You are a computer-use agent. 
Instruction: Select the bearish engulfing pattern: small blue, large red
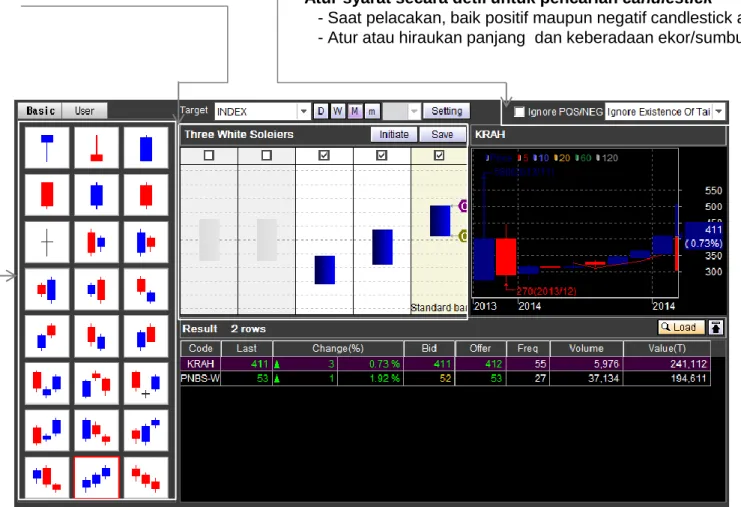tap(96, 289)
